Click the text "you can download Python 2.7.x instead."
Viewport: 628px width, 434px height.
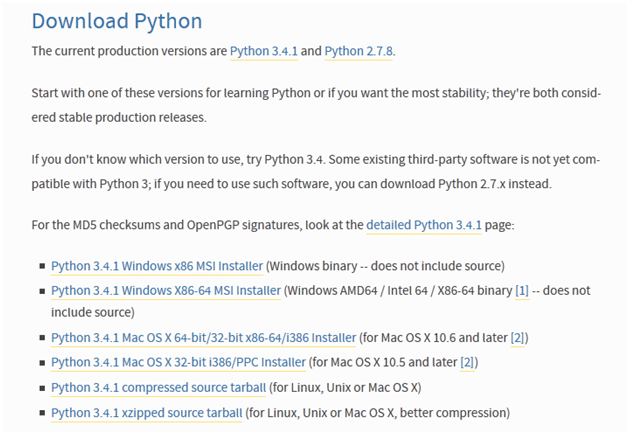click(x=443, y=184)
